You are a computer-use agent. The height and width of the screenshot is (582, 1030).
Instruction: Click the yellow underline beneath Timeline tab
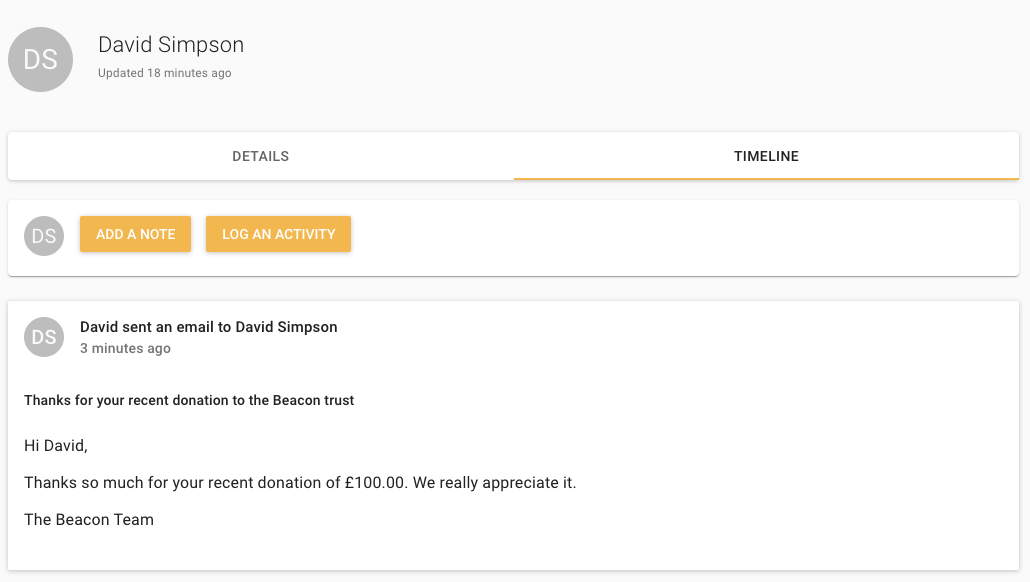[766, 178]
